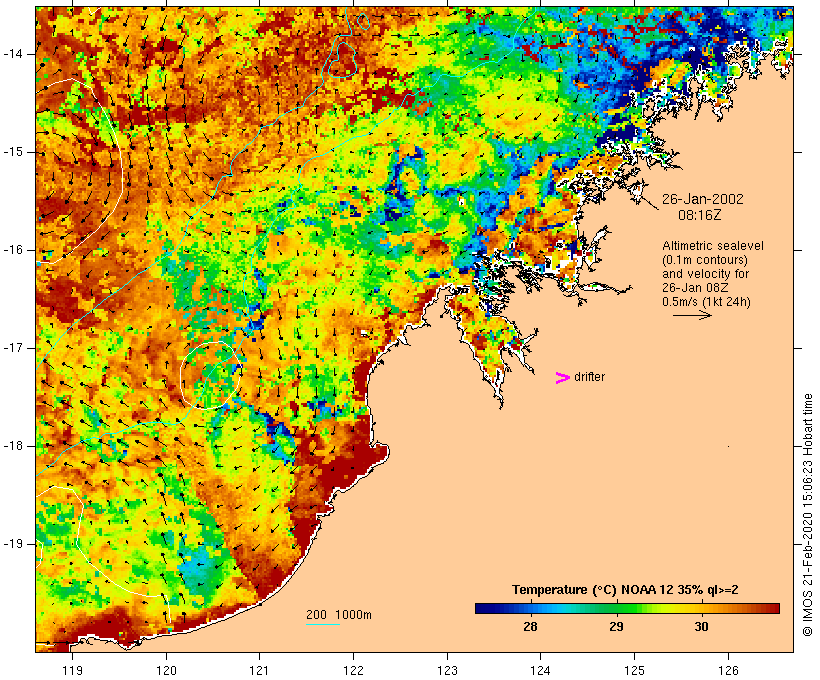
Task: Click the '28' colorbar tick label
Action: coord(530,627)
